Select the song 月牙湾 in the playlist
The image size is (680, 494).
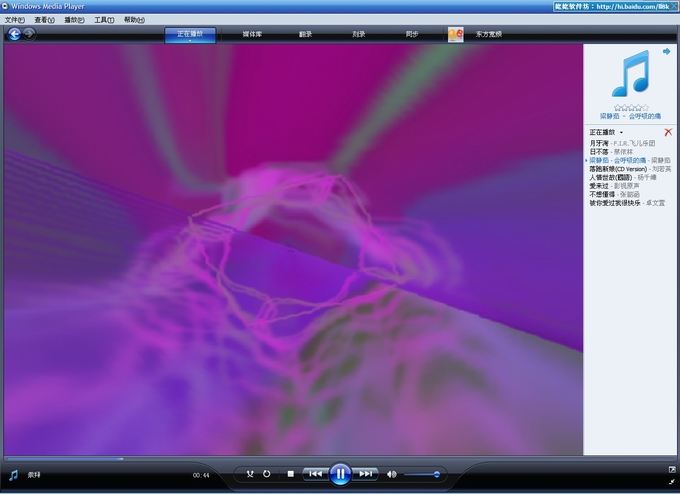600,142
